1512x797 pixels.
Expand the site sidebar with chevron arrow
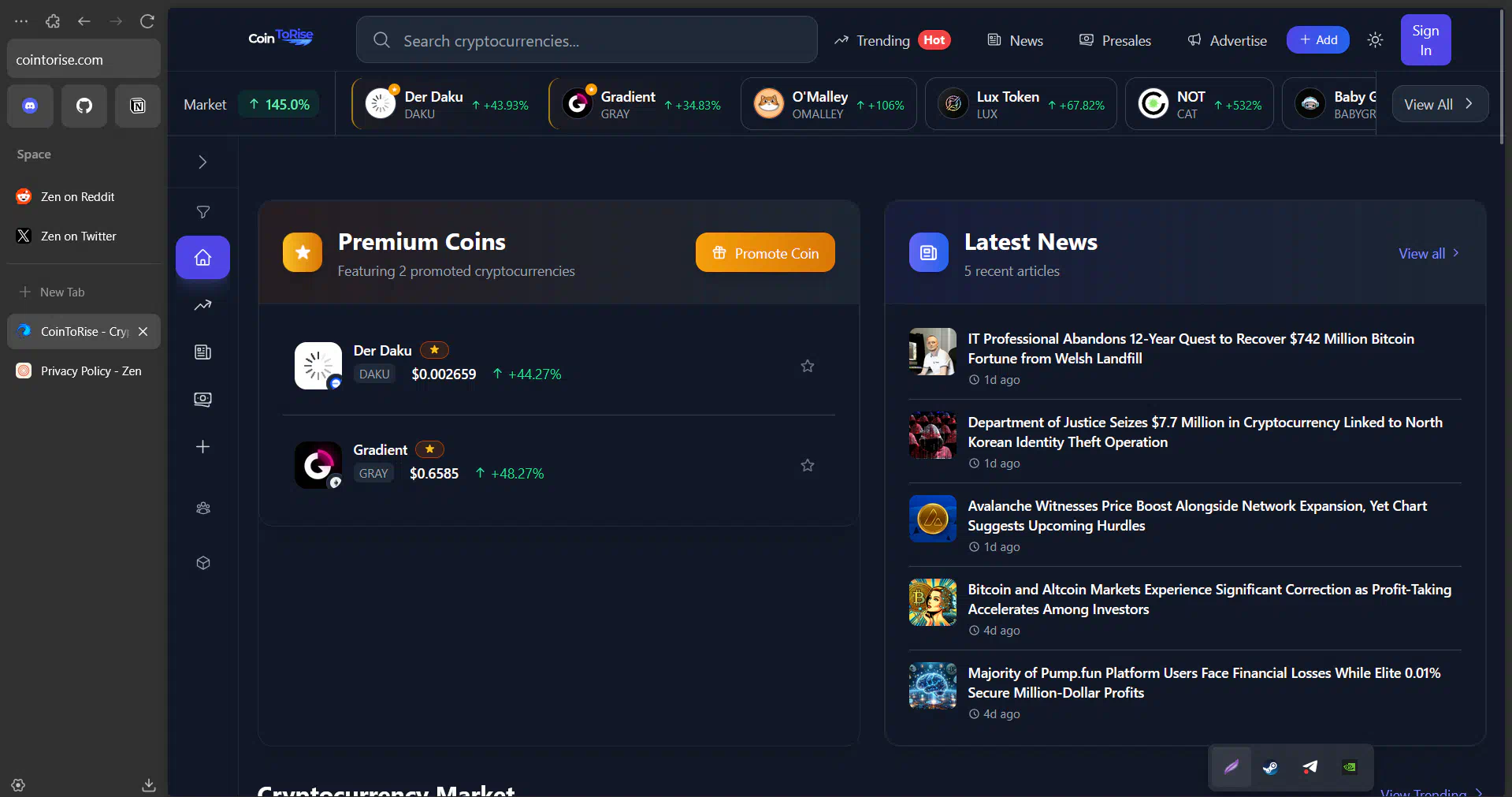coord(202,162)
